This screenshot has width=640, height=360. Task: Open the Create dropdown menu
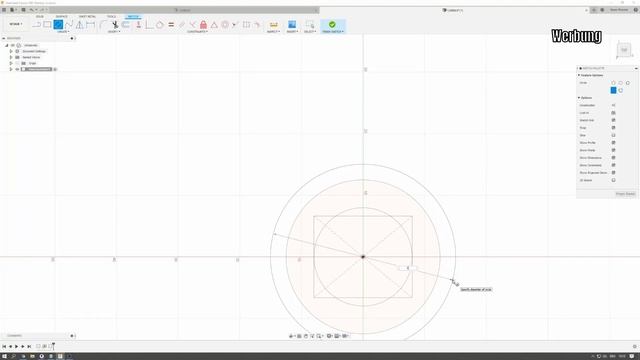(x=63, y=31)
